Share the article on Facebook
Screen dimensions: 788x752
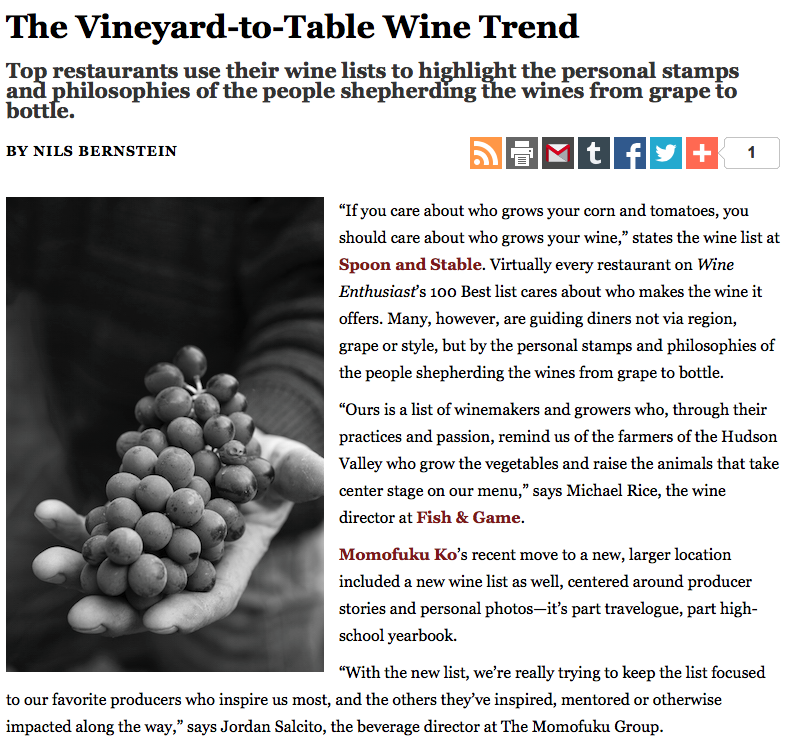click(x=630, y=153)
